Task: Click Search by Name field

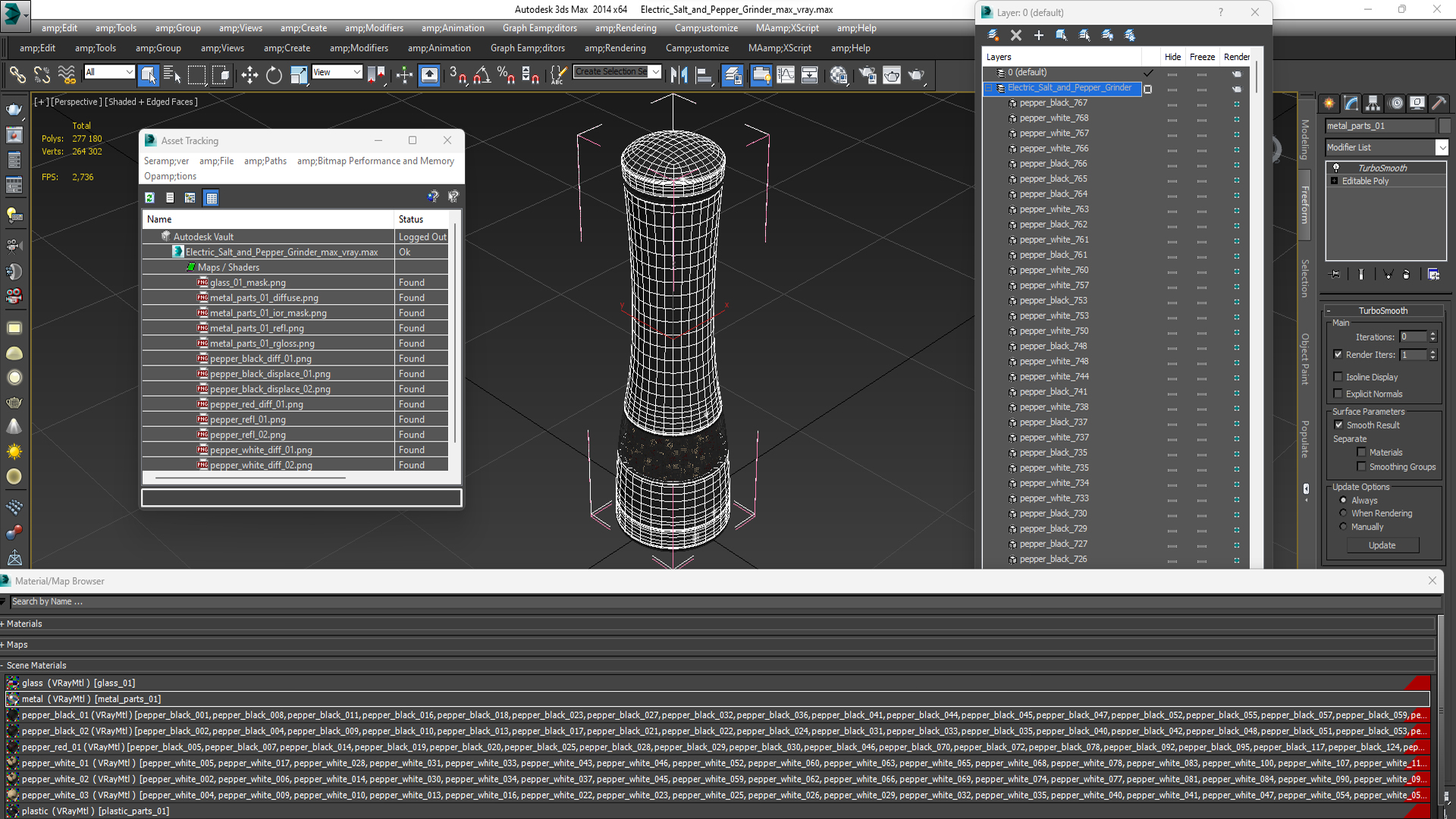Action: coord(724,601)
